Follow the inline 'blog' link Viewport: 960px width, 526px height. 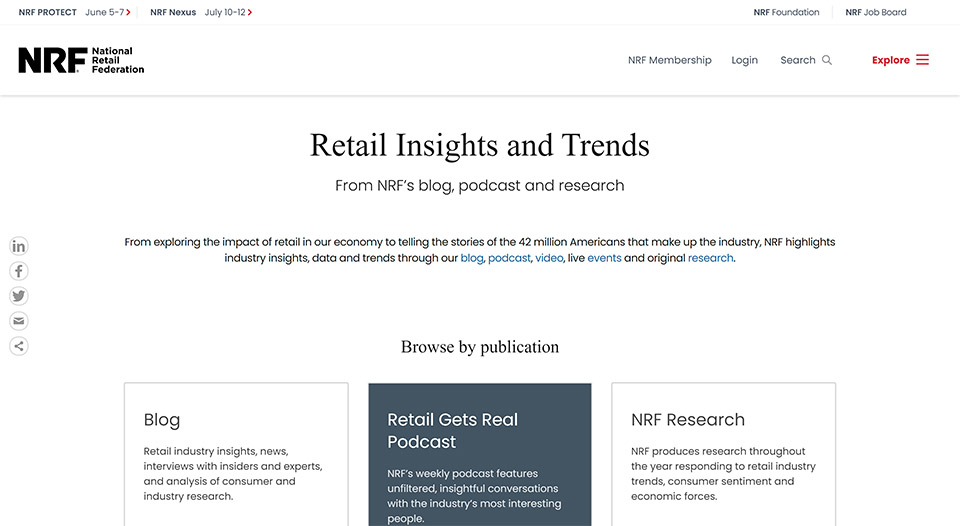(x=471, y=258)
